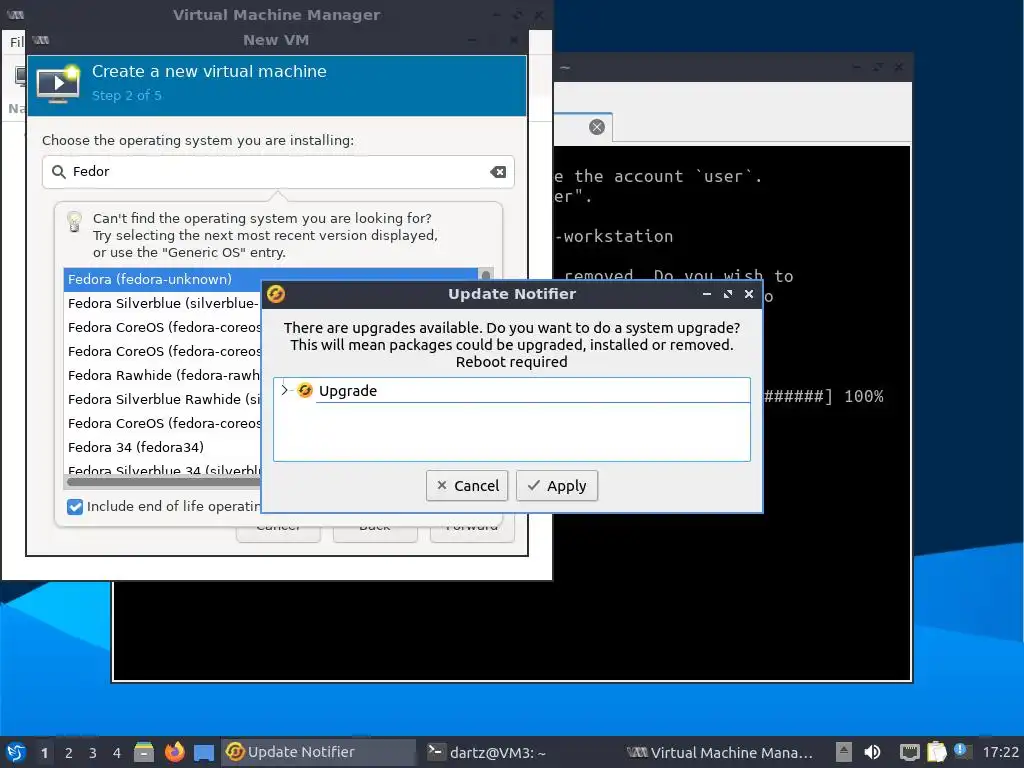Select Fedora Silverblue entry in OS list
Screen dimensions: 1024x768
click(163, 303)
